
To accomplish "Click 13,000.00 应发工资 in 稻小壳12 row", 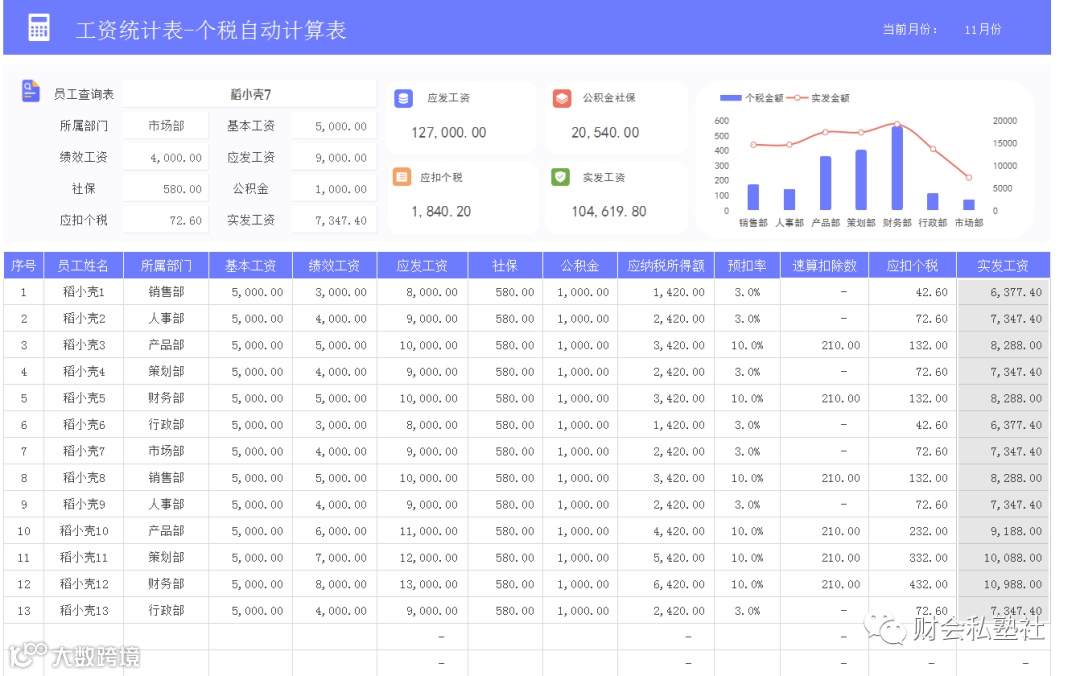I will [422, 584].
